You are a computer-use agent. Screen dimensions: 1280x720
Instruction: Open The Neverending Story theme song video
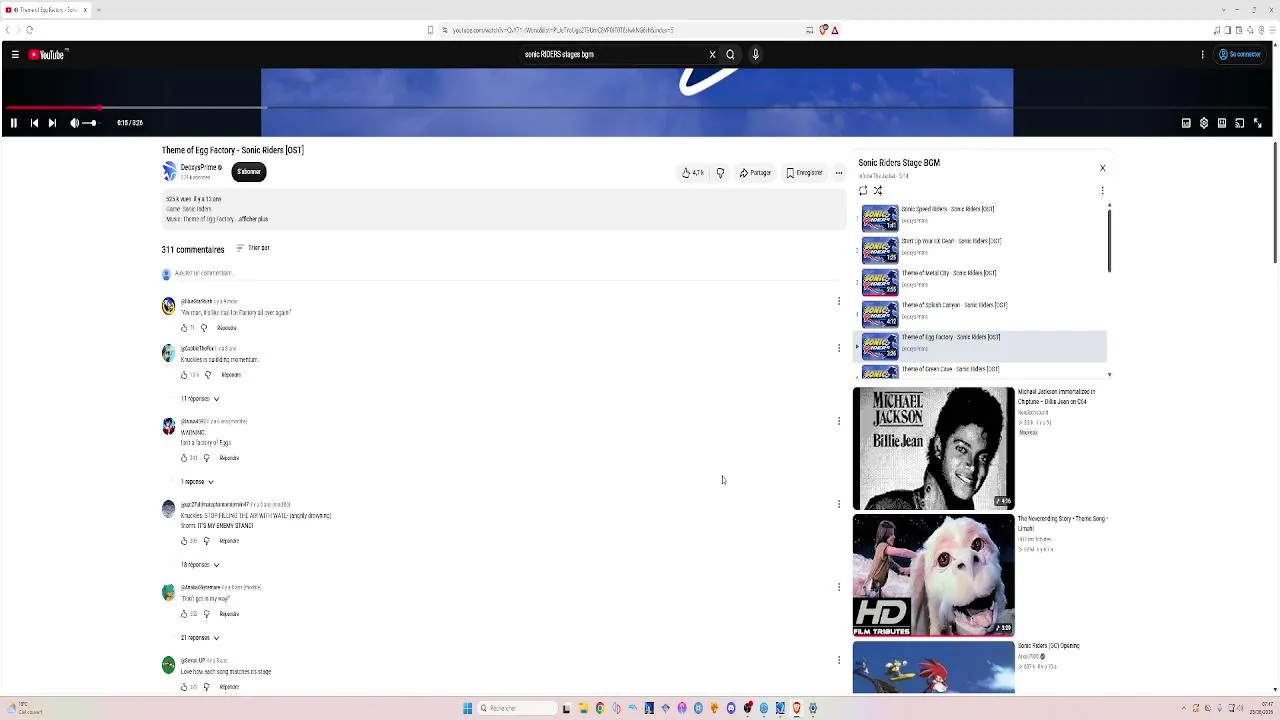pos(933,576)
